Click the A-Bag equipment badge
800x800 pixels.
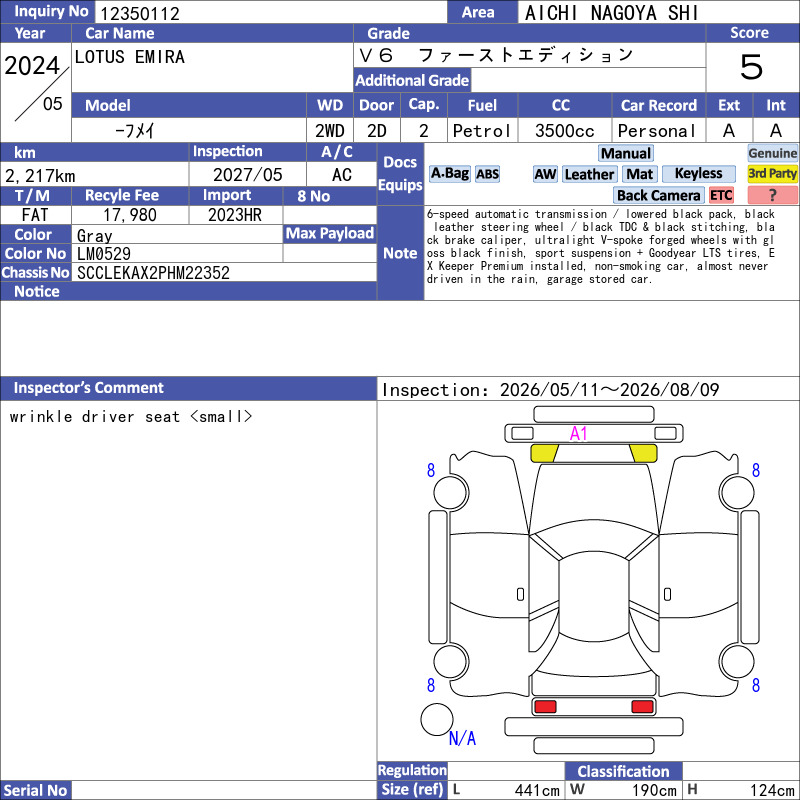click(x=449, y=174)
